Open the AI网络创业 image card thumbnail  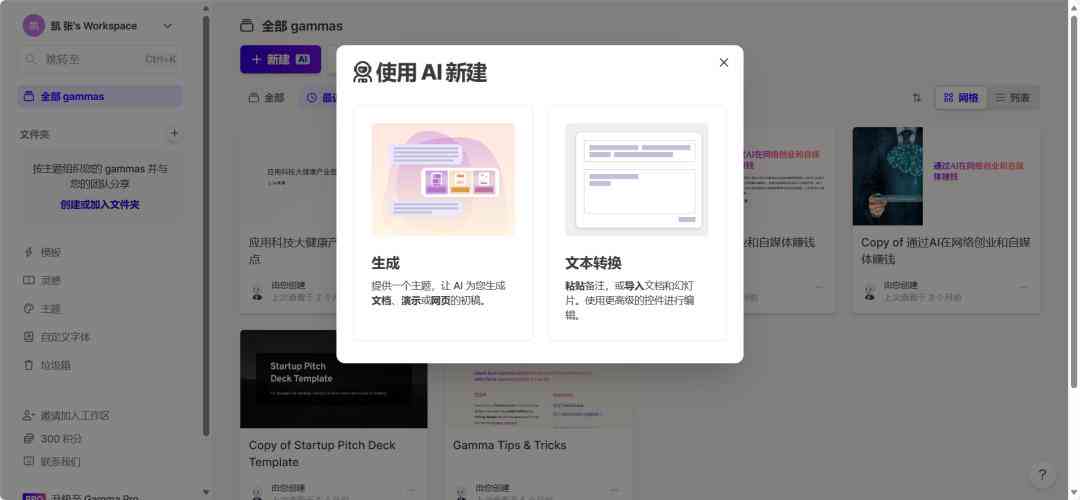tap(946, 176)
